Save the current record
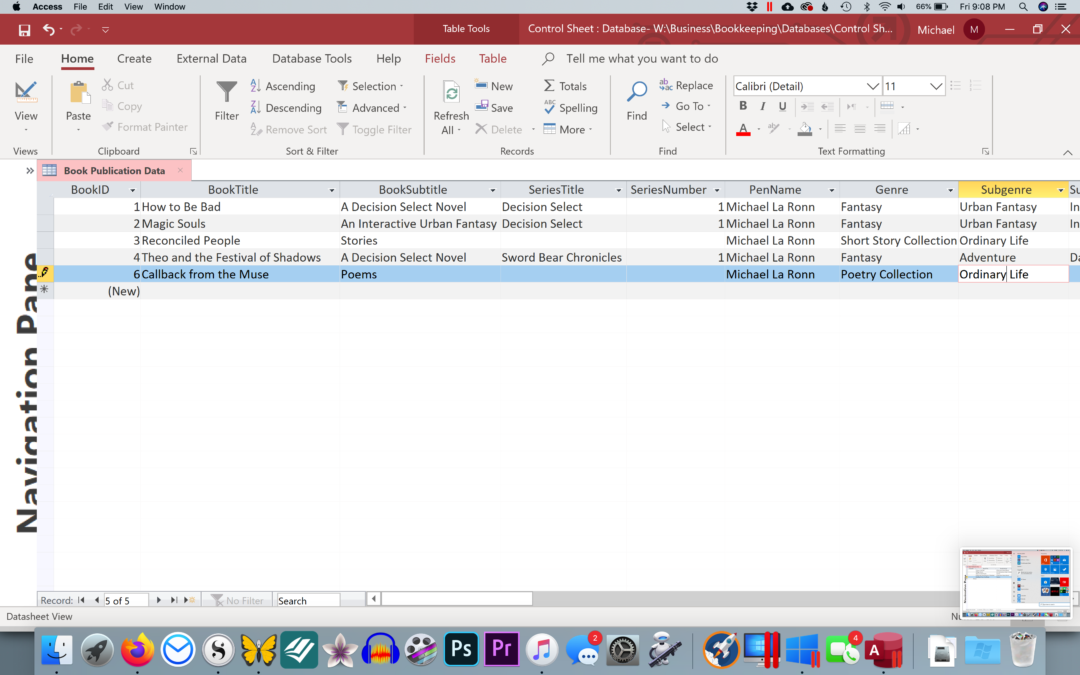The height and width of the screenshot is (675, 1080). pyautogui.click(x=493, y=107)
